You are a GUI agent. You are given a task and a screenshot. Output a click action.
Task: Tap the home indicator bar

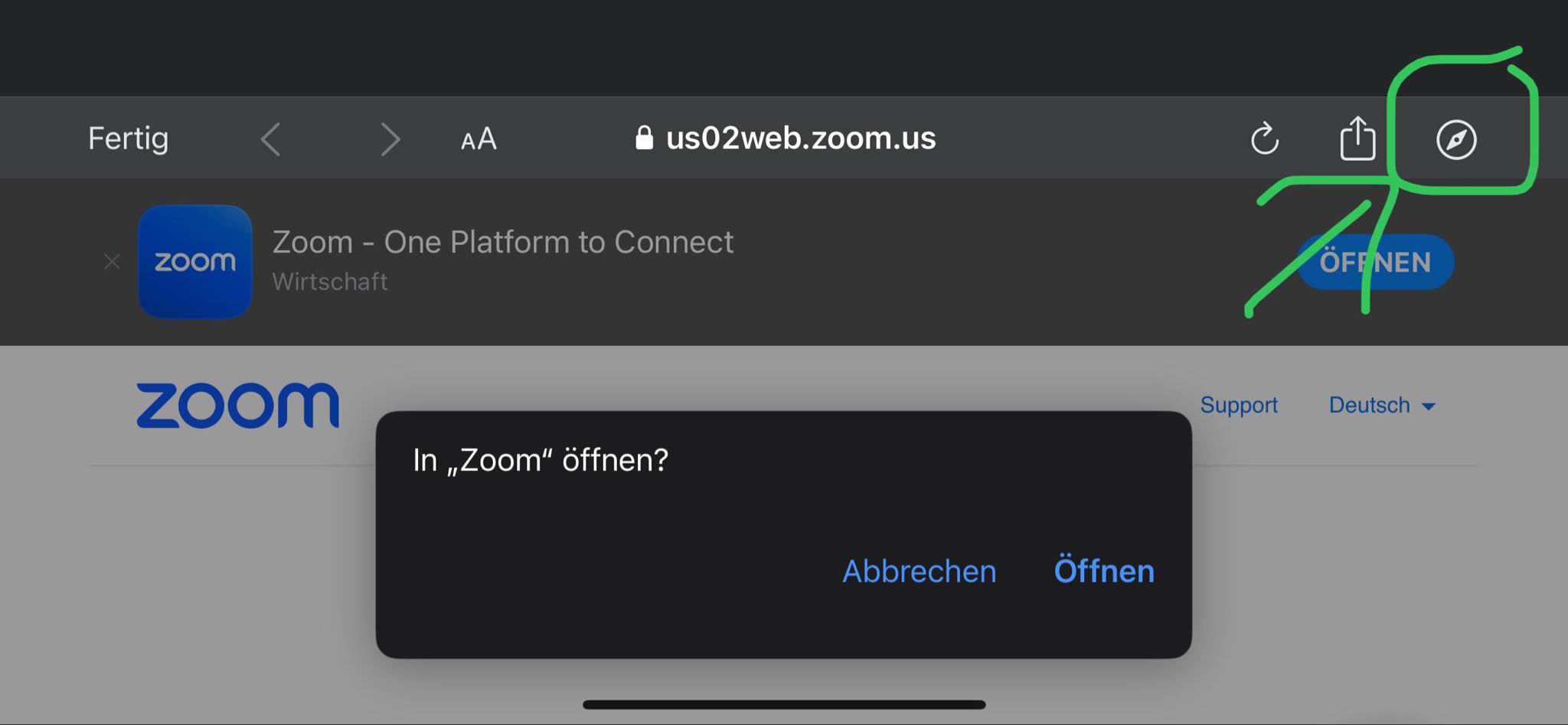(783, 704)
